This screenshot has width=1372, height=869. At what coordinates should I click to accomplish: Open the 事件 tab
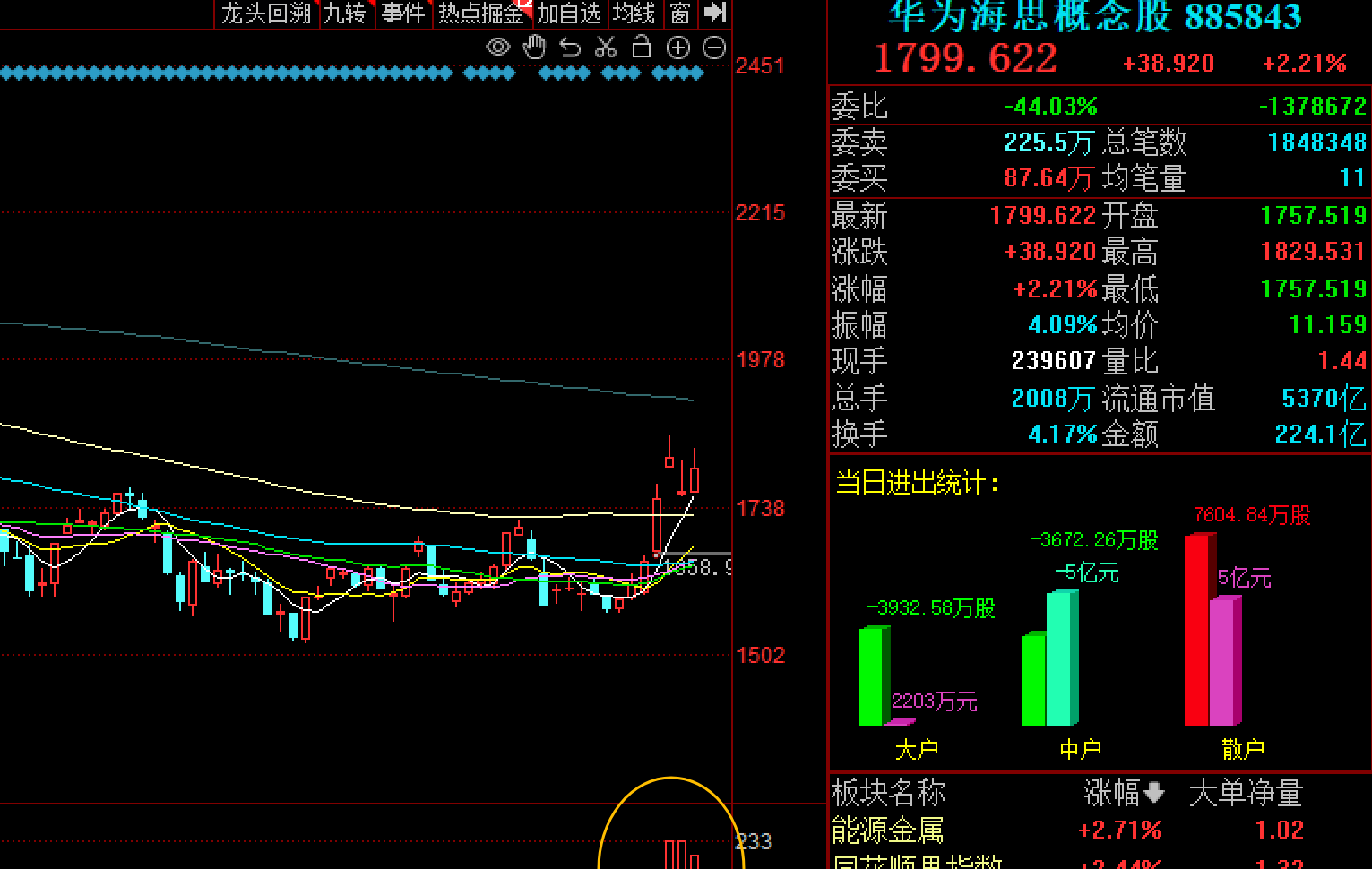402,13
